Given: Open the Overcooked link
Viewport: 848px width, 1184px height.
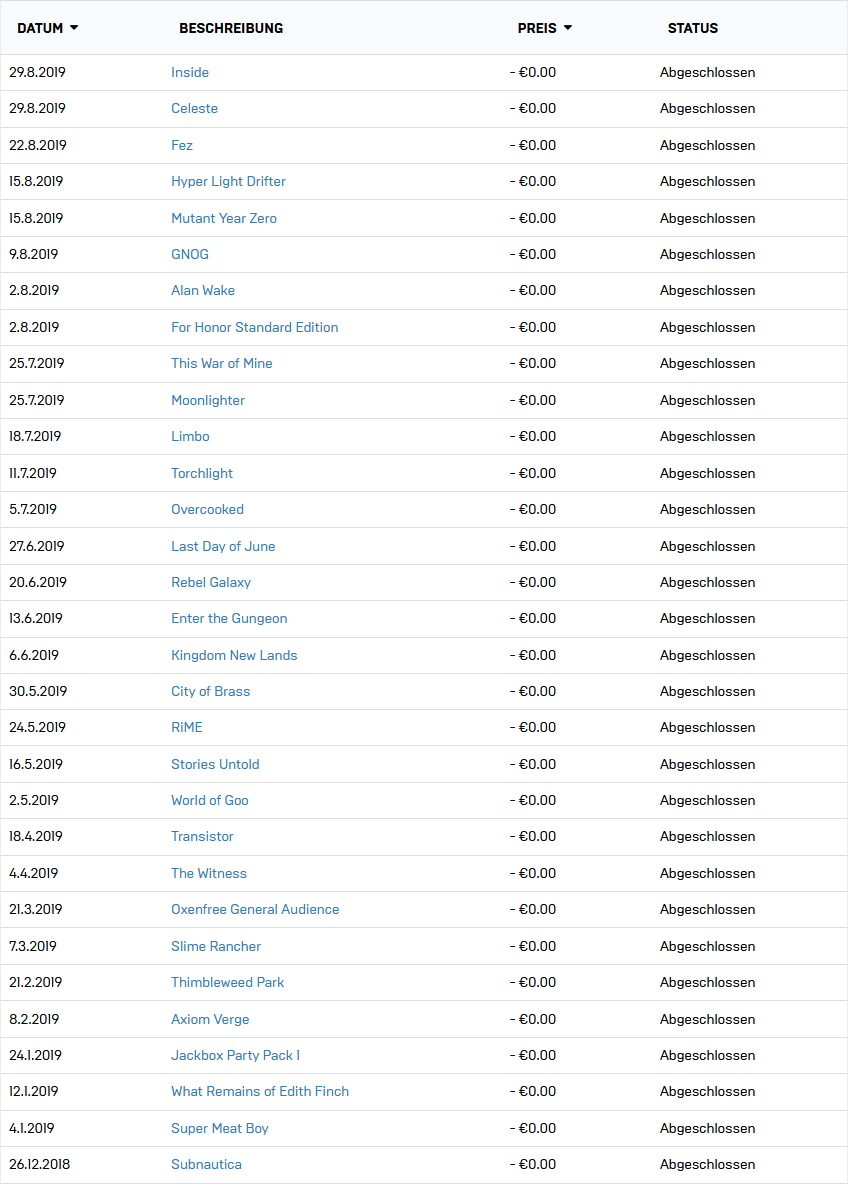Looking at the screenshot, I should coord(207,510).
